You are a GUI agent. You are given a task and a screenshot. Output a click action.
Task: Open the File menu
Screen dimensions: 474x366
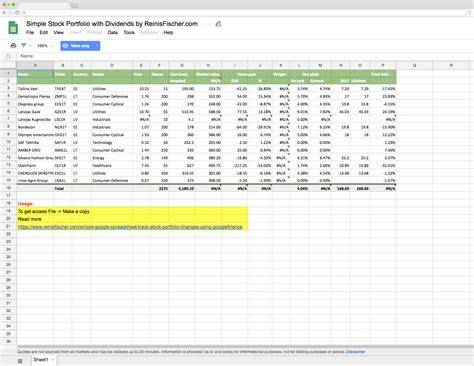30,33
